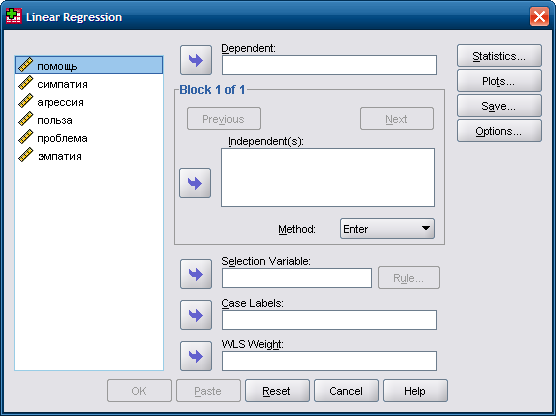Open the Method dropdown showing Enter
The height and width of the screenshot is (416, 556).
387,229
